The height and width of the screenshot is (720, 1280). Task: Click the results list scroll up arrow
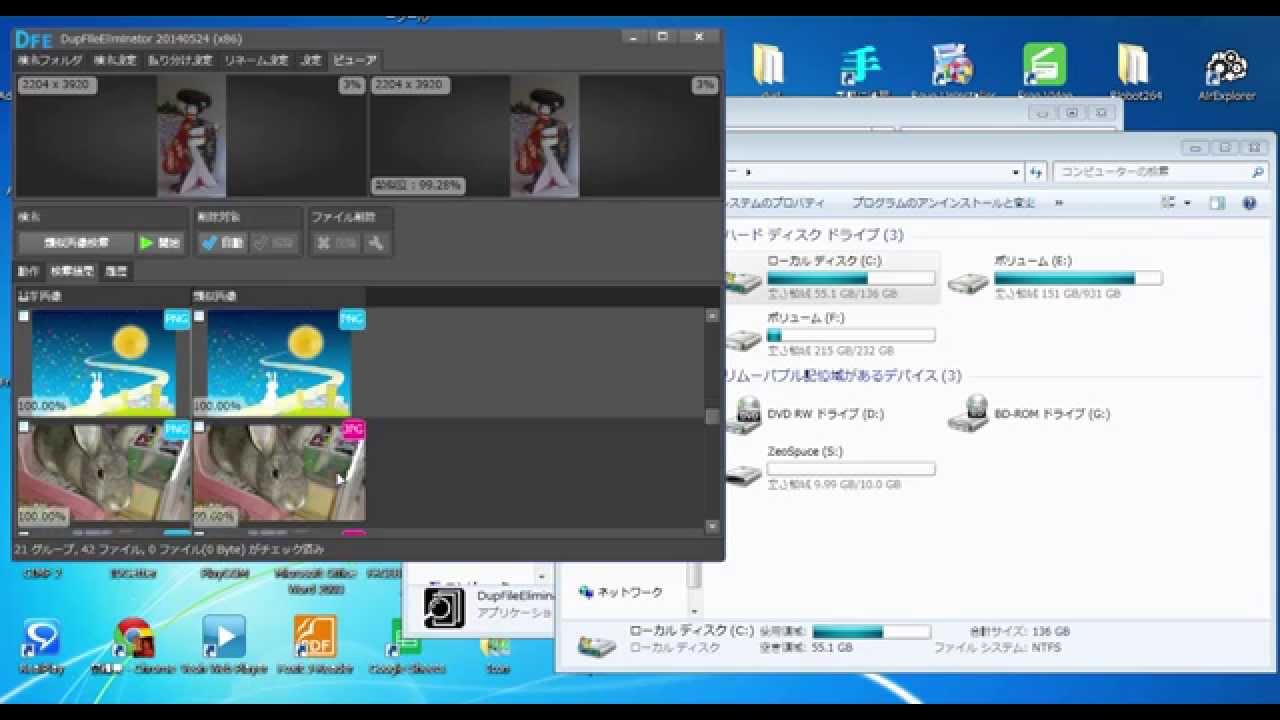(x=712, y=315)
